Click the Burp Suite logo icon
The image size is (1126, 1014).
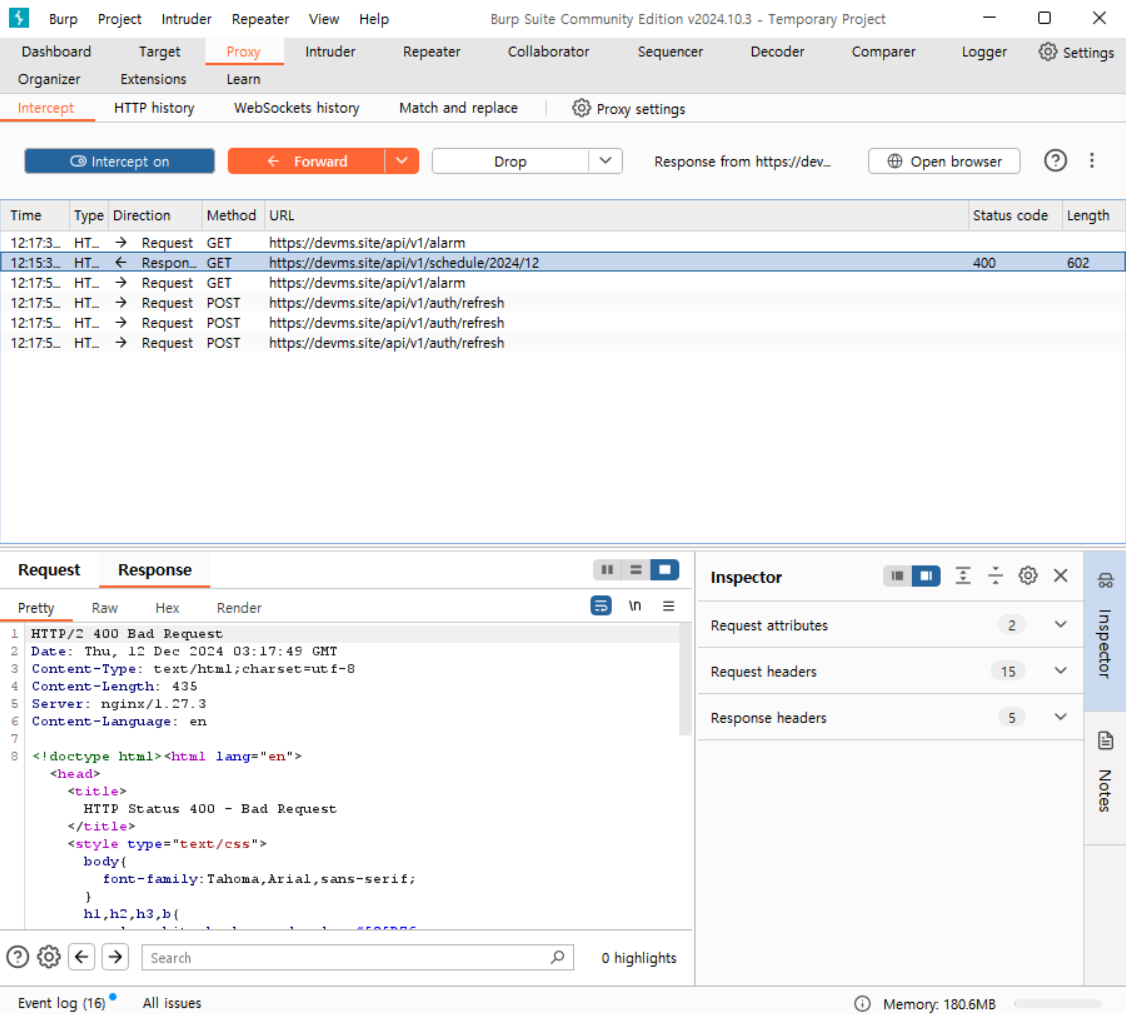click(19, 18)
